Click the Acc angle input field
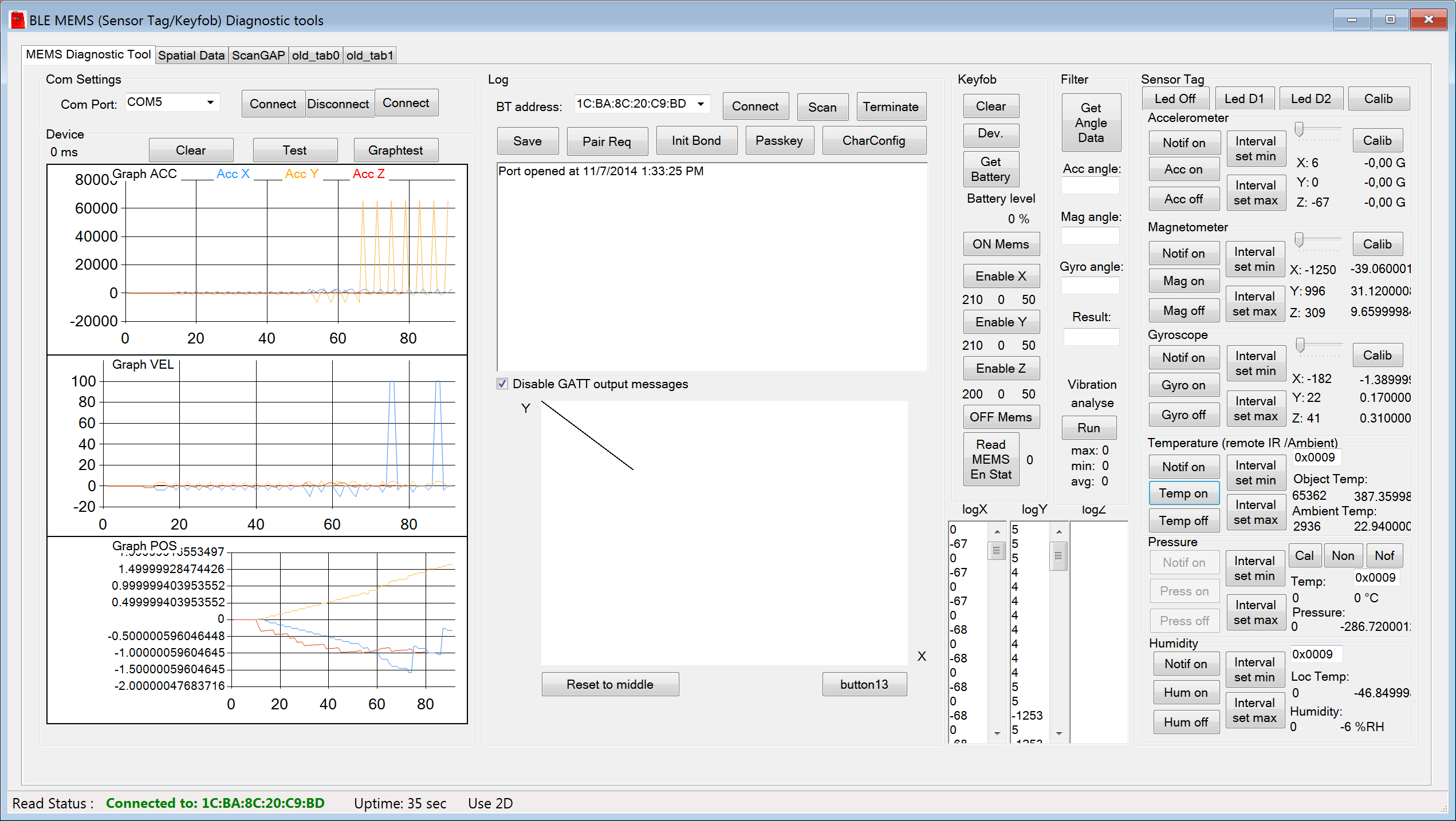Image resolution: width=1456 pixels, height=821 pixels. pyautogui.click(x=1090, y=185)
